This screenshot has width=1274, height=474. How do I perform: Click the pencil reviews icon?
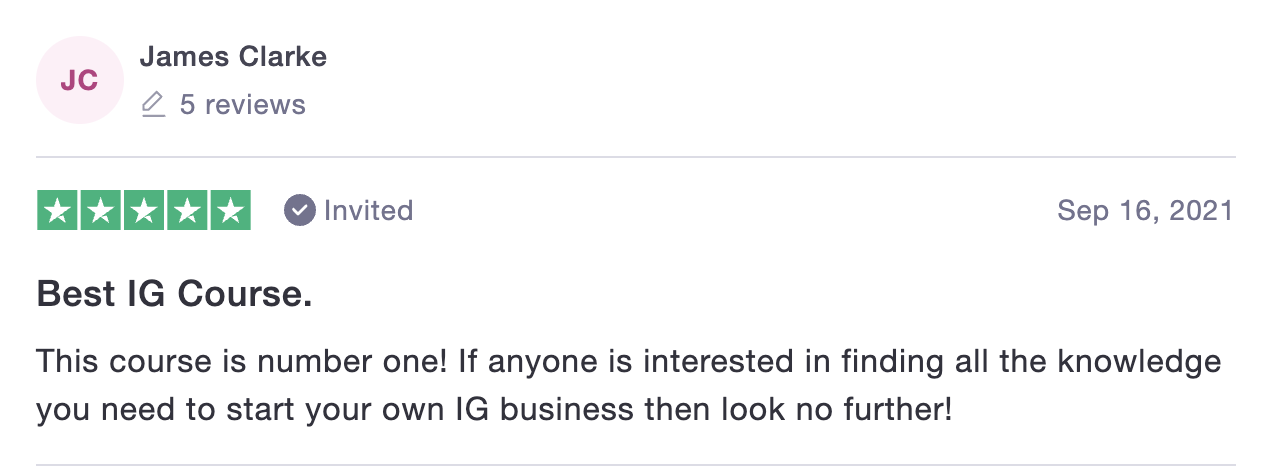tap(153, 105)
